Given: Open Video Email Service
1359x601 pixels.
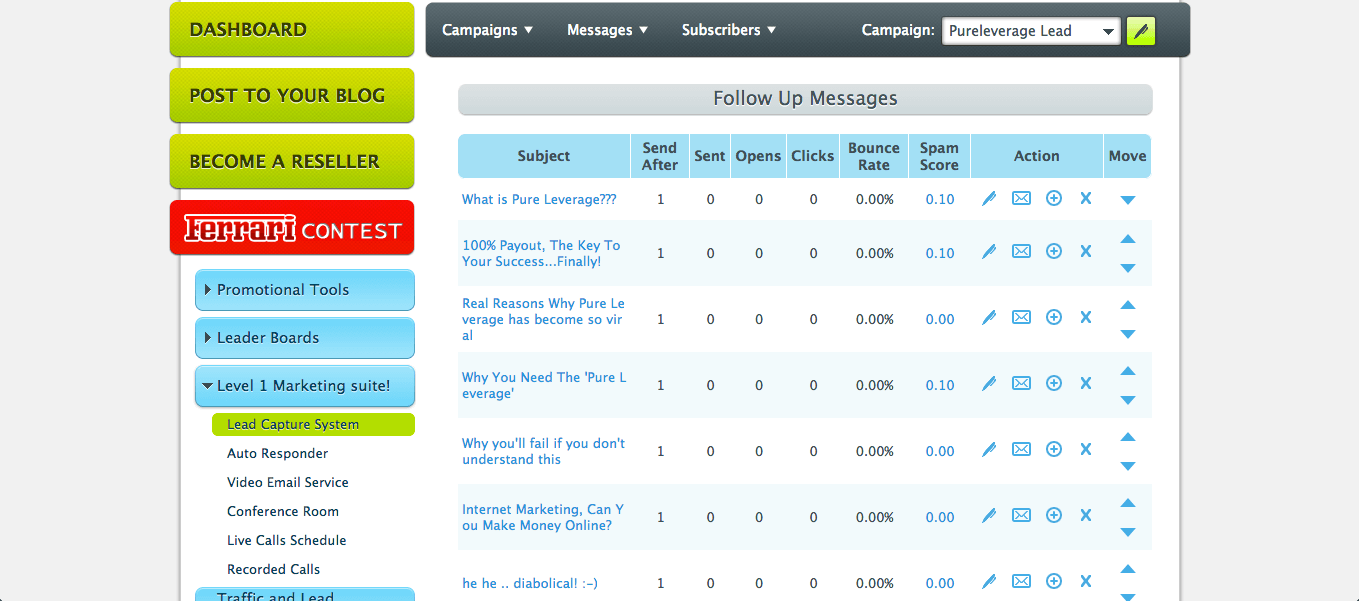Looking at the screenshot, I should tap(288, 482).
